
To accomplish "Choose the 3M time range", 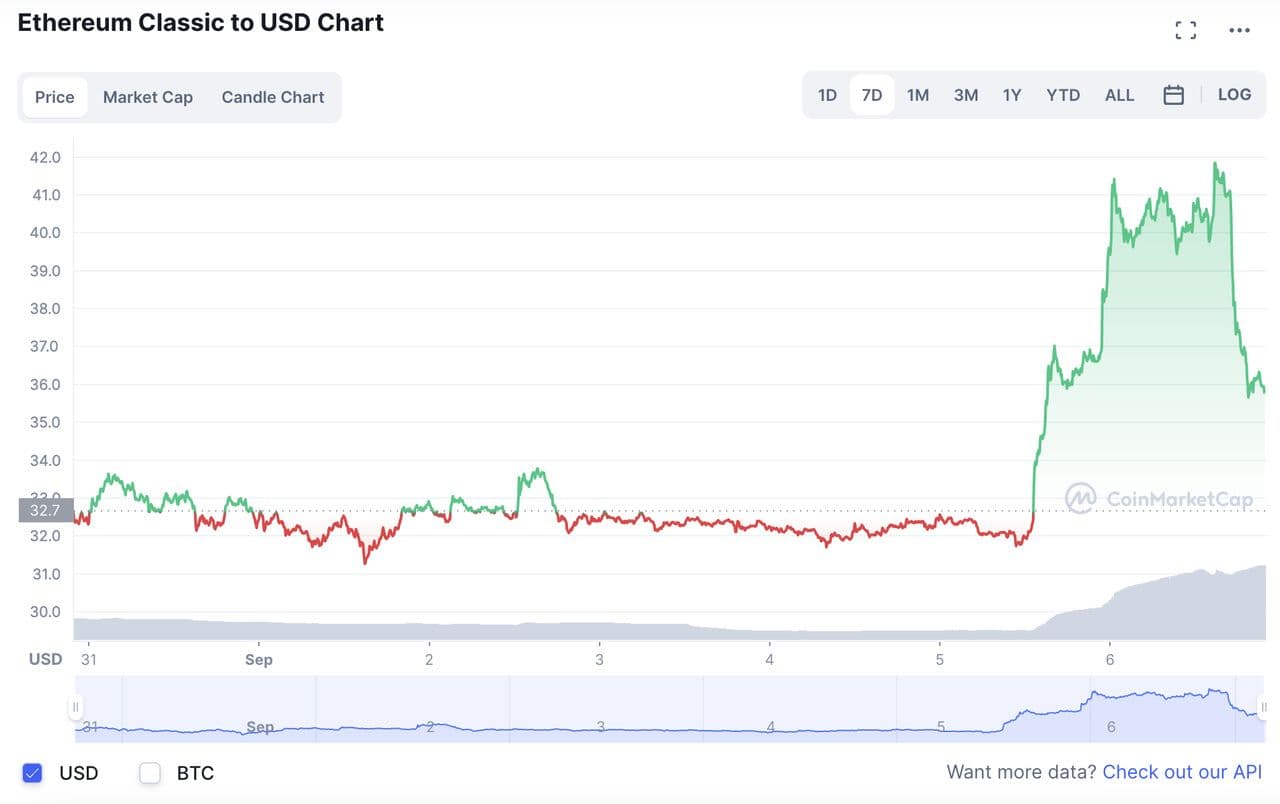I will pyautogui.click(x=965, y=95).
